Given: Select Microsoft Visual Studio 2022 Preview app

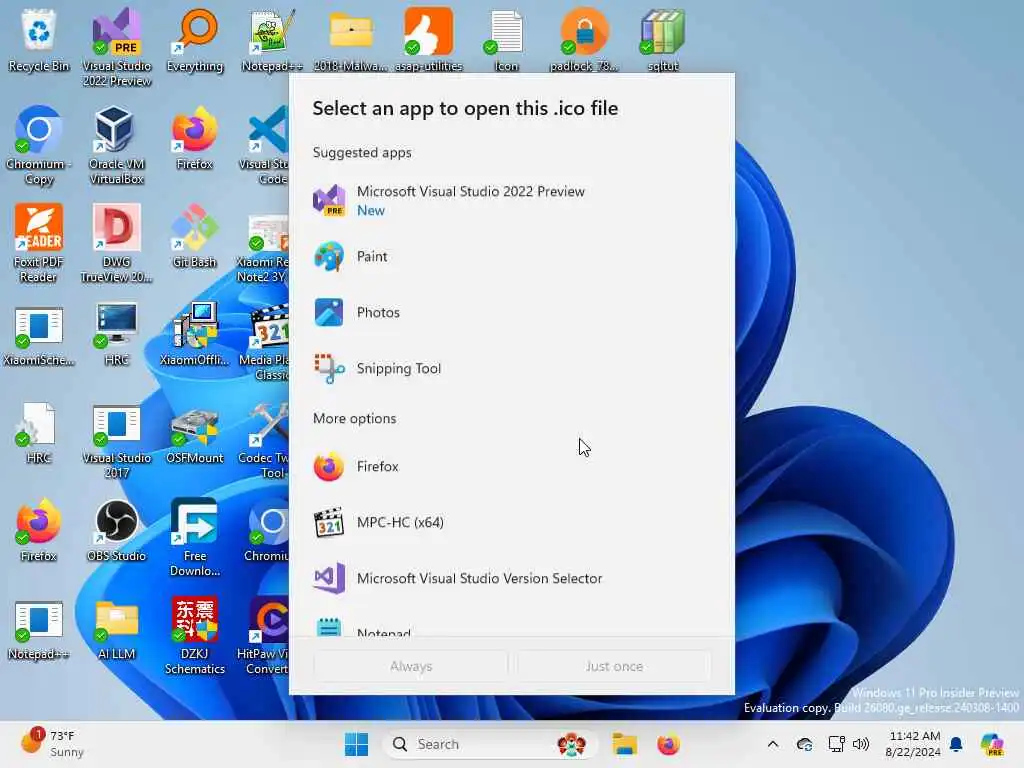Looking at the screenshot, I should [x=512, y=200].
